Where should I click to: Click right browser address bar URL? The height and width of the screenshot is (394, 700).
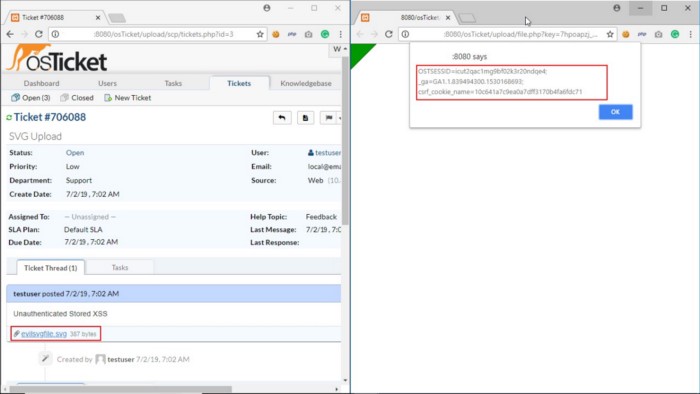pos(520,34)
